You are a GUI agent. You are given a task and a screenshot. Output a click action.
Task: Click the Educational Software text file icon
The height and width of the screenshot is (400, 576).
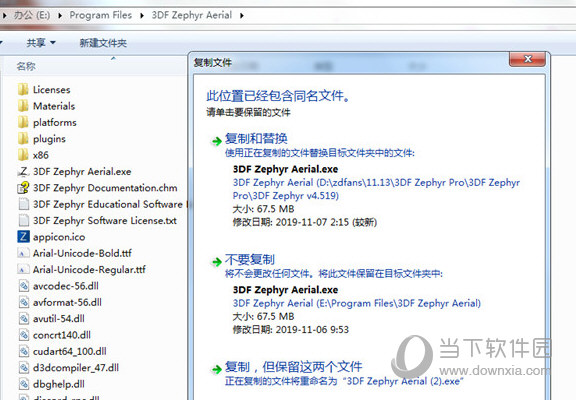23,204
